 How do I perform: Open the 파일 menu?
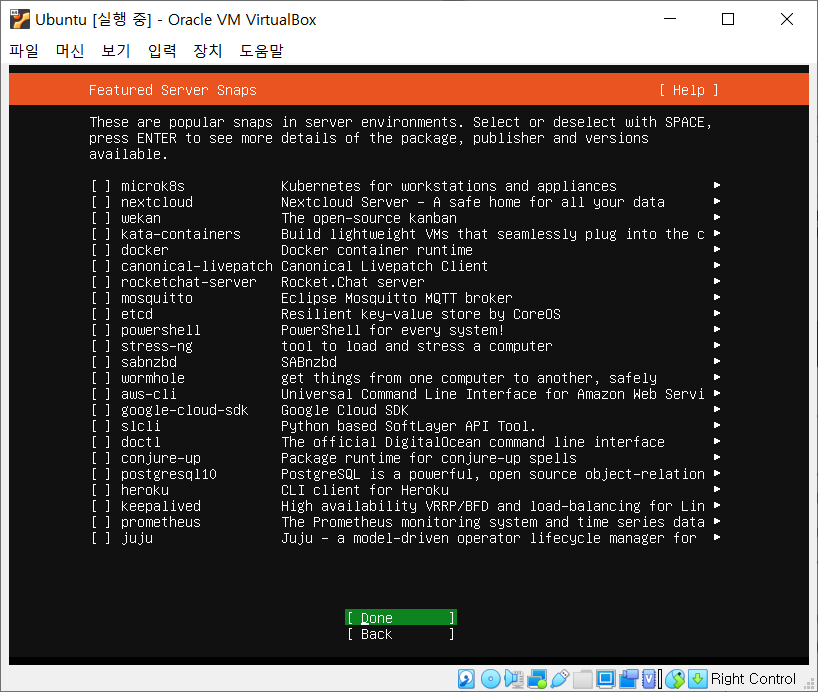[x=24, y=51]
